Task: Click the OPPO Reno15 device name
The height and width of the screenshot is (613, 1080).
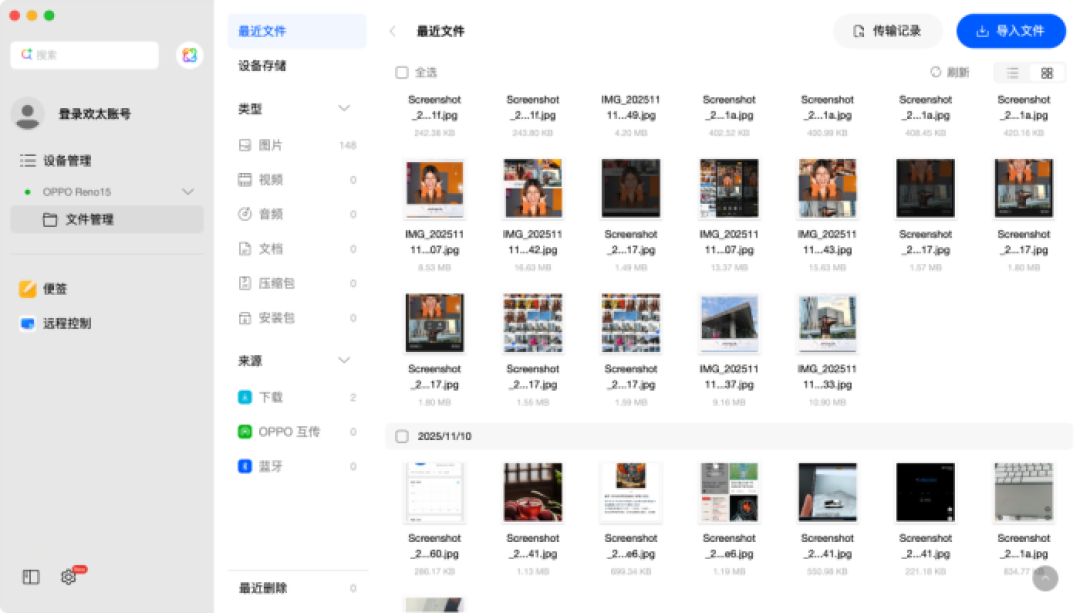Action: click(76, 192)
